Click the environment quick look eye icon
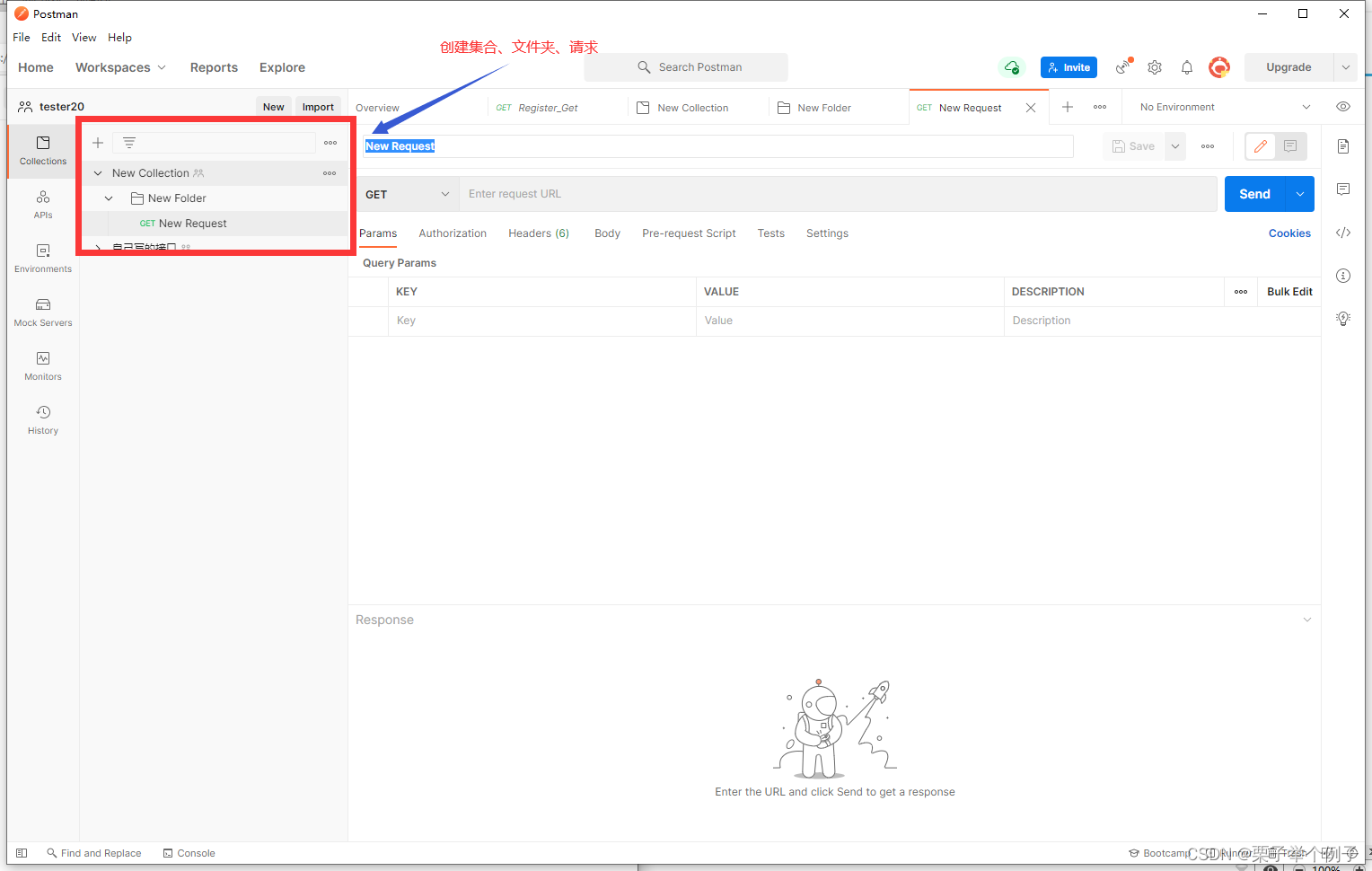This screenshot has width=1372, height=871. 1343,107
